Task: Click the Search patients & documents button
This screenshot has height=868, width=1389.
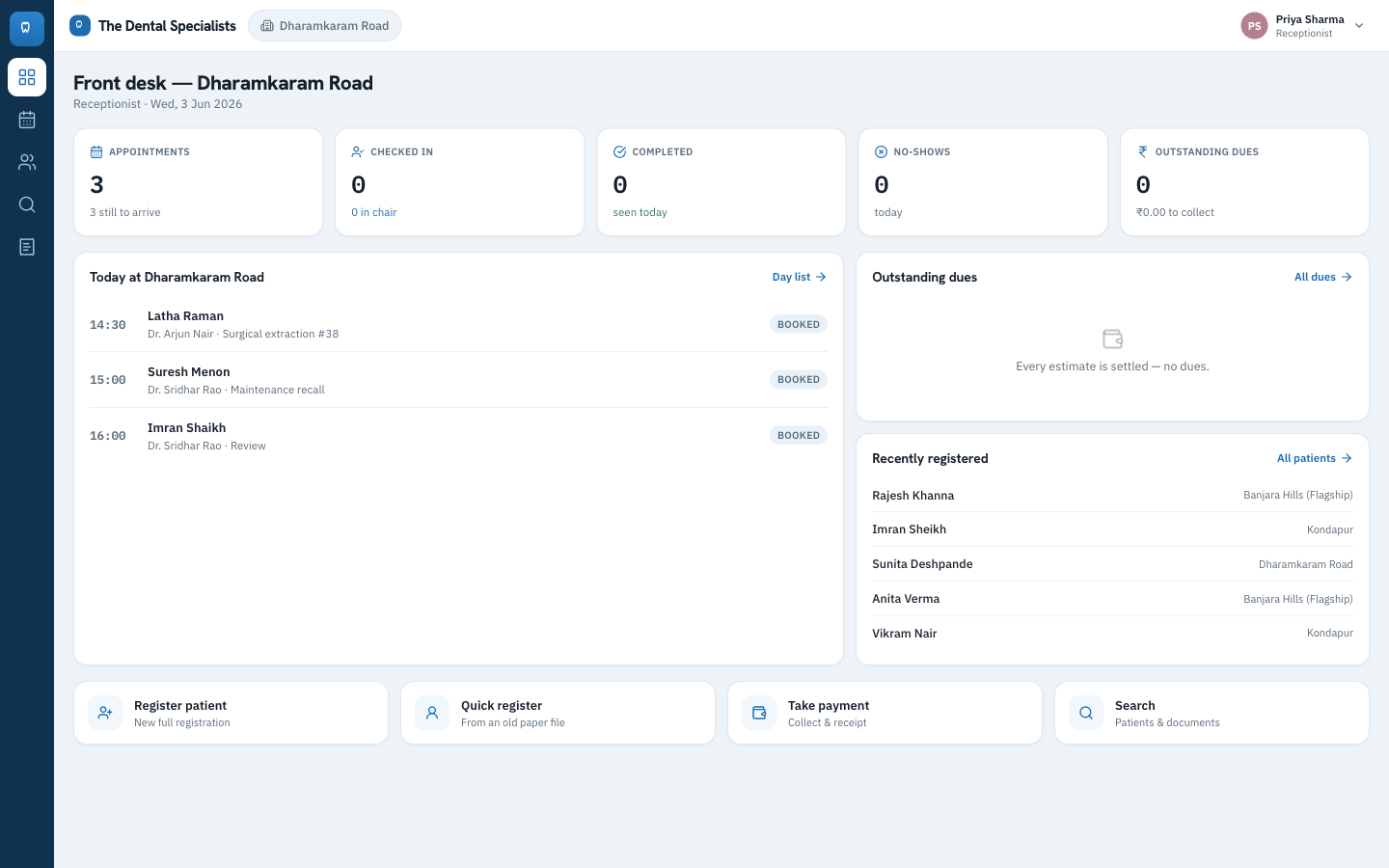Action: pos(1212,713)
